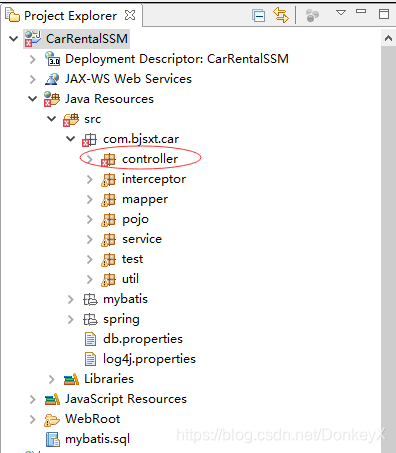Screen dimensions: 396x453
Task: Select Deployment Descriptor: CarRentalSSM text
Action: coord(177,59)
